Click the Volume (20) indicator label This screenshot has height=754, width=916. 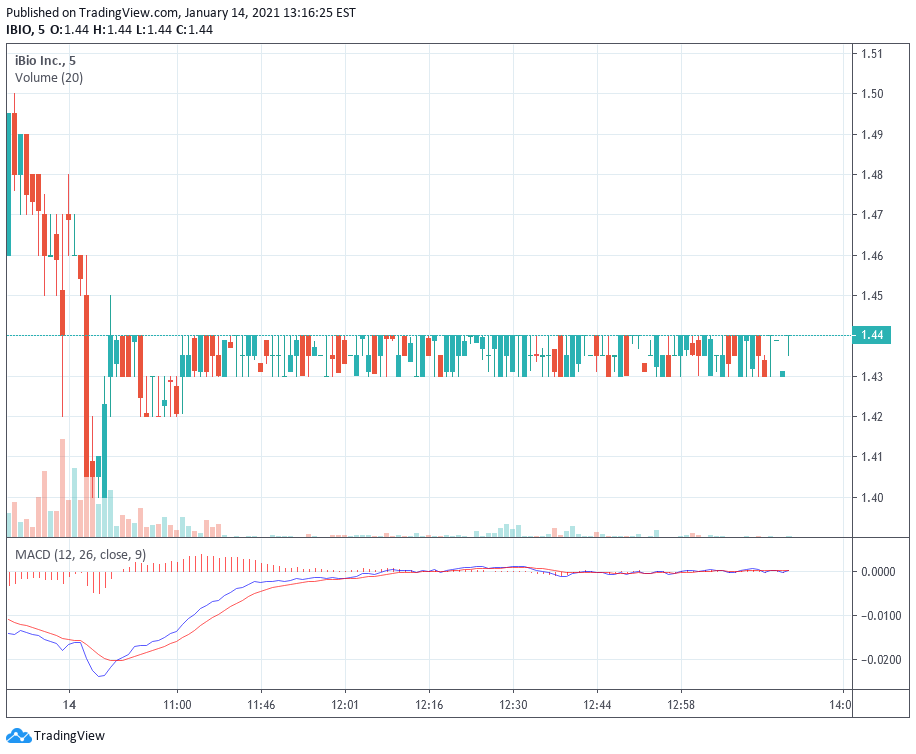[x=49, y=78]
